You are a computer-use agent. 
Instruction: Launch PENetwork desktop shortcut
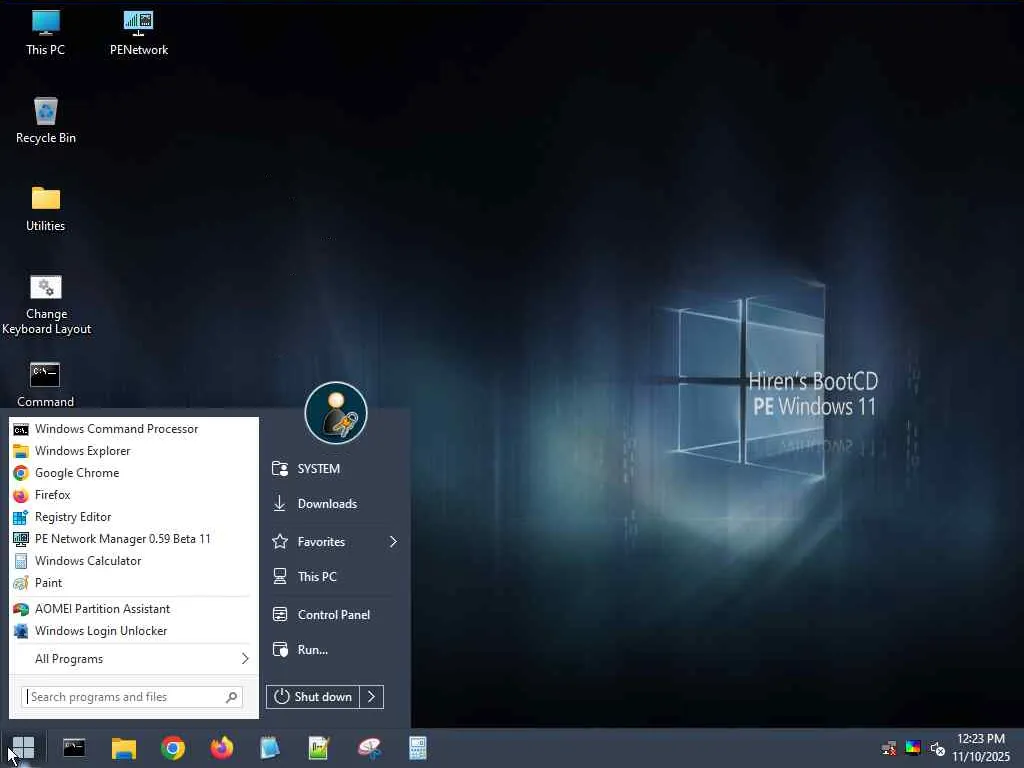tap(138, 33)
